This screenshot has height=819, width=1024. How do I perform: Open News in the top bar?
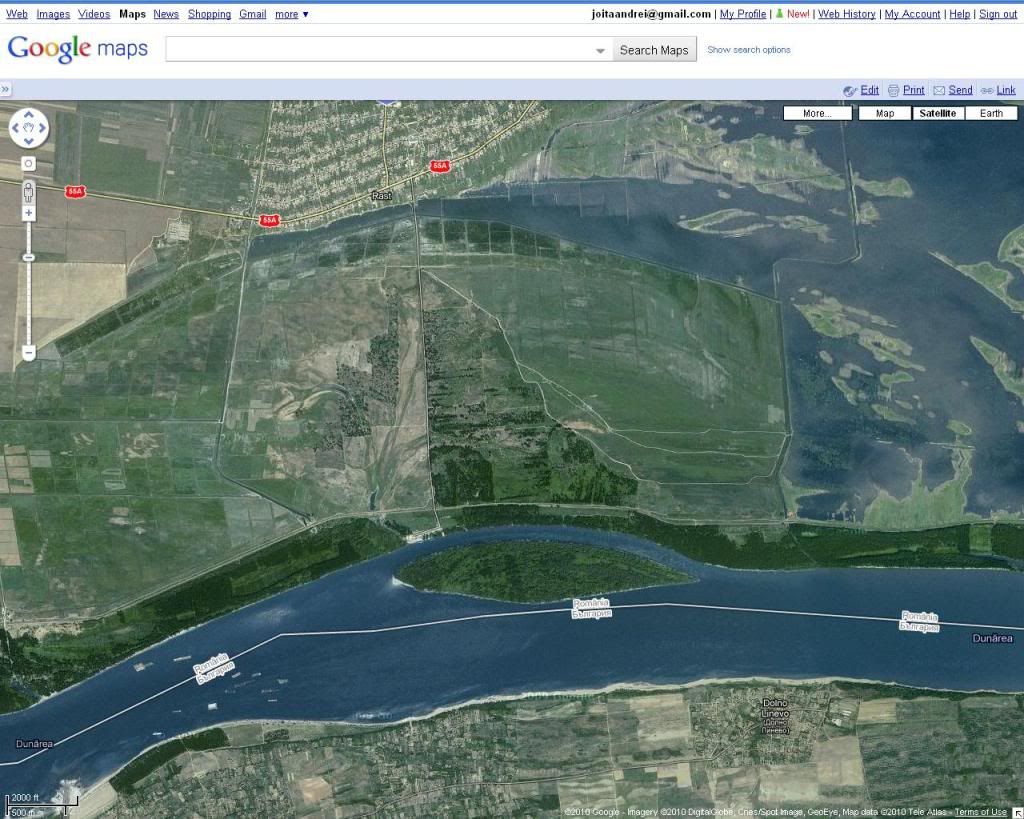[x=166, y=14]
